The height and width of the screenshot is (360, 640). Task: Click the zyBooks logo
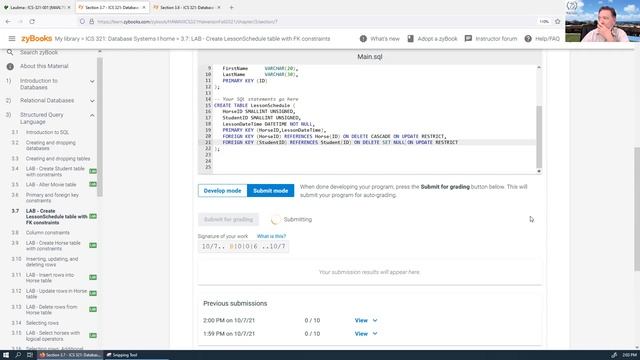36,38
